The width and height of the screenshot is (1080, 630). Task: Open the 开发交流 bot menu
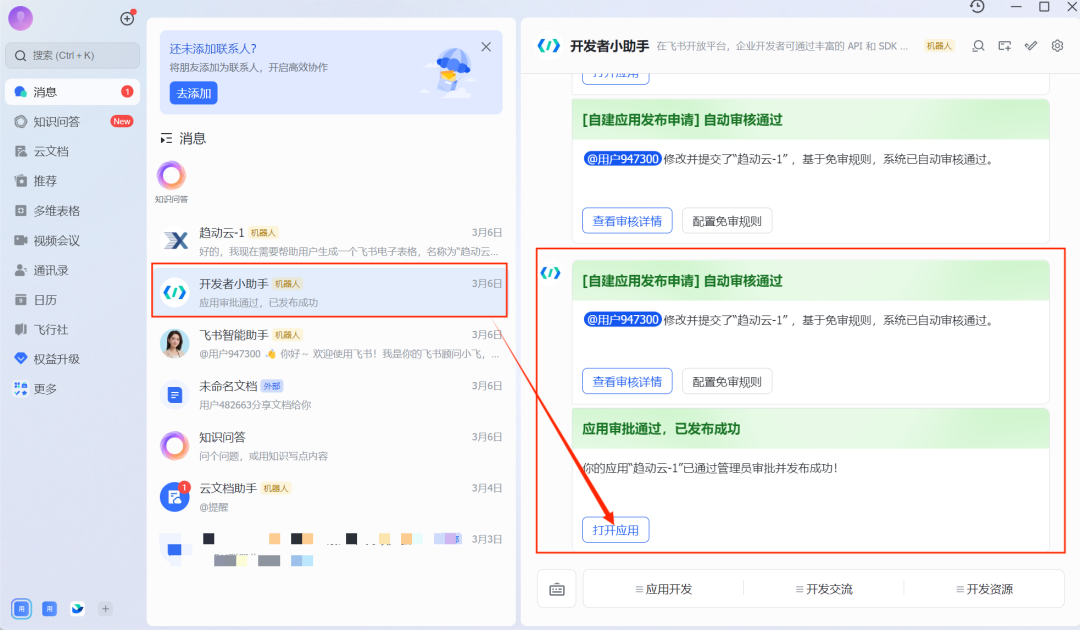[x=824, y=589]
